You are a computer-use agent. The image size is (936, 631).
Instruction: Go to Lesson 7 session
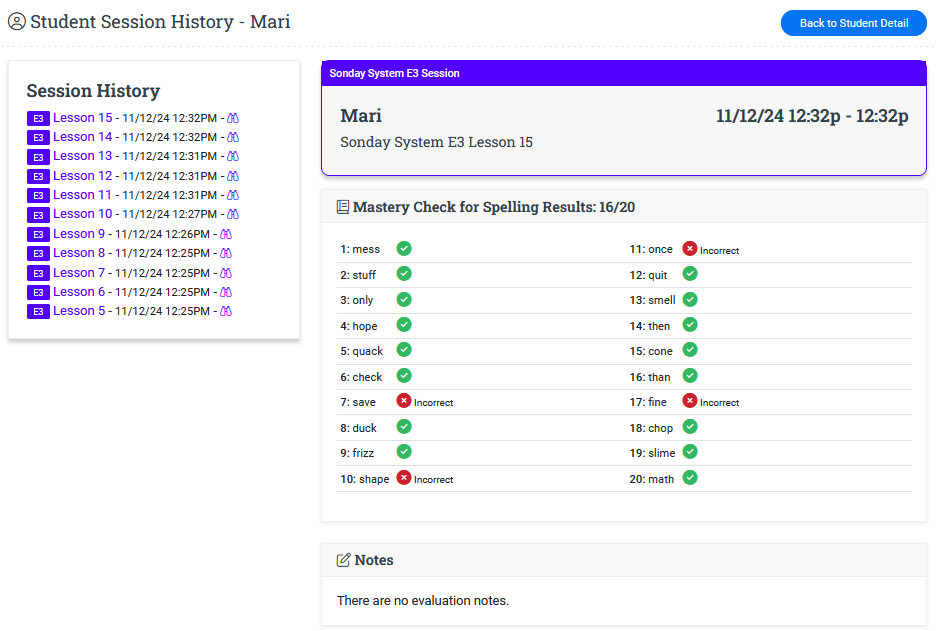click(79, 273)
